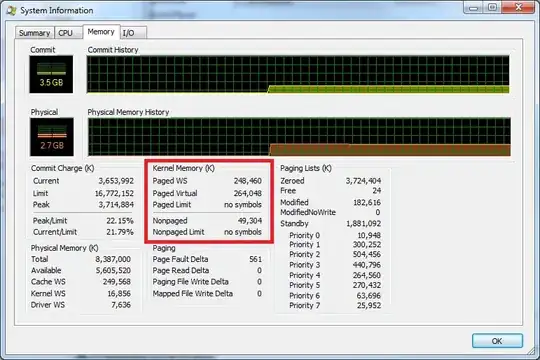Click the OK button

497,341
